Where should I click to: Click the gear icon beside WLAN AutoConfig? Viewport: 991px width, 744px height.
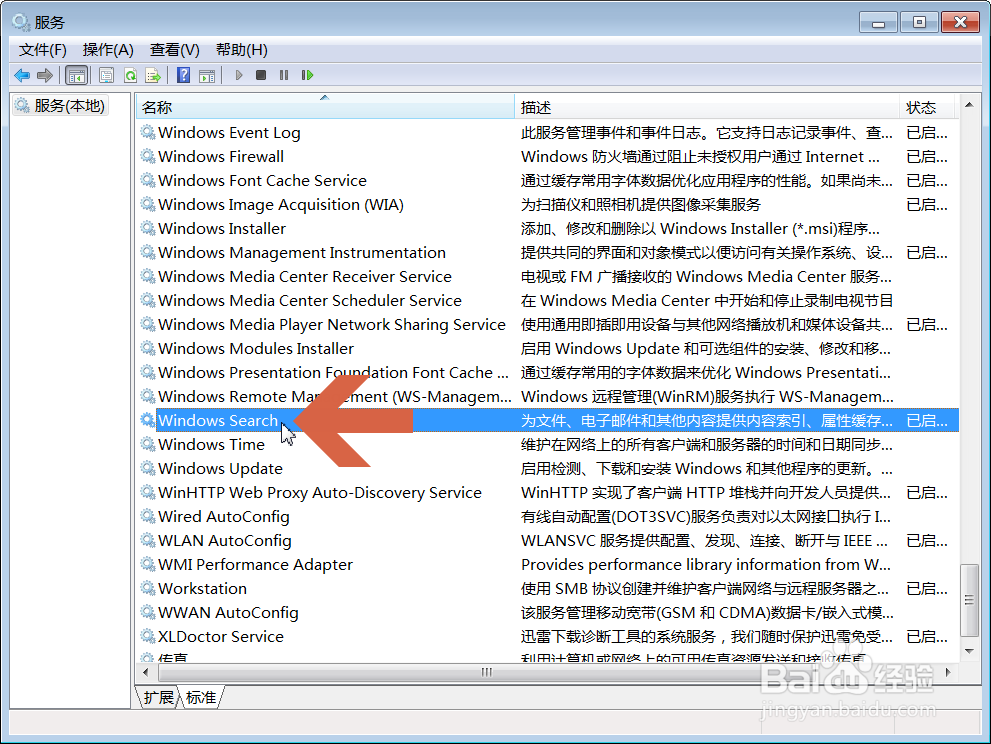tap(148, 540)
